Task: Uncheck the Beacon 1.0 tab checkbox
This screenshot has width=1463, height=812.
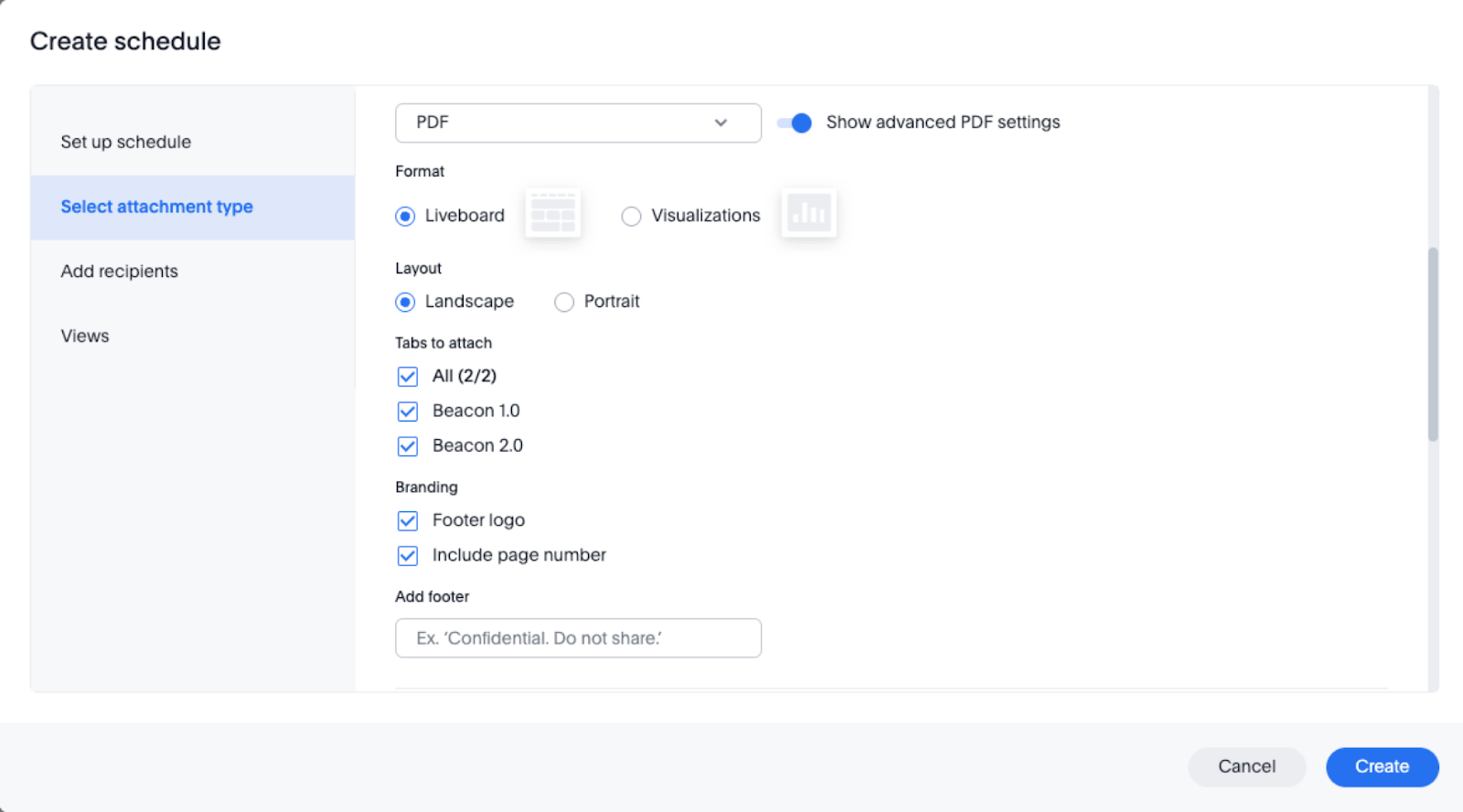Action: [408, 411]
